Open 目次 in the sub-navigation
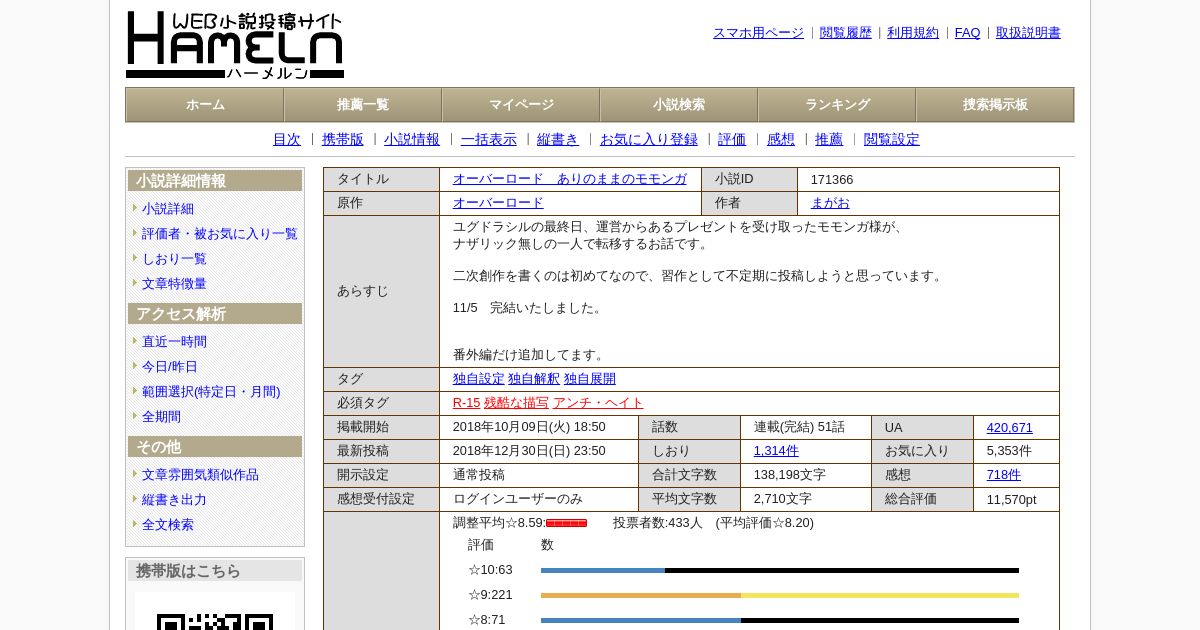Viewport: 1200px width, 630px height. [287, 140]
